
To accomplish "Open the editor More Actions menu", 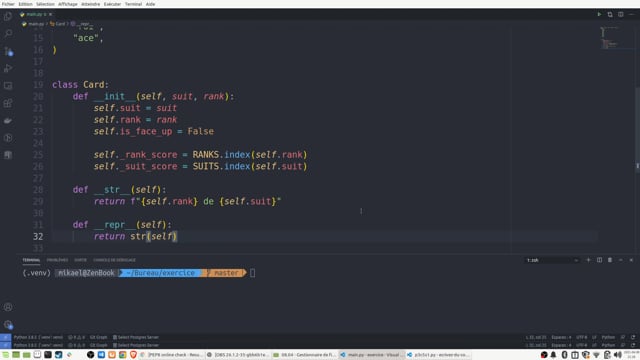I will (x=631, y=14).
